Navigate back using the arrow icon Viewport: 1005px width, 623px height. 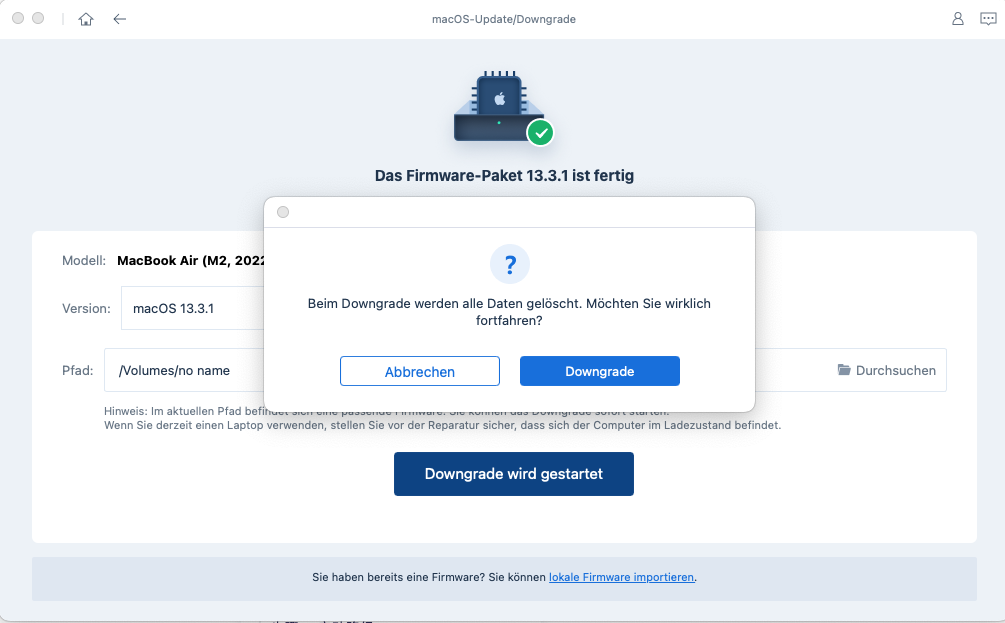coord(120,18)
